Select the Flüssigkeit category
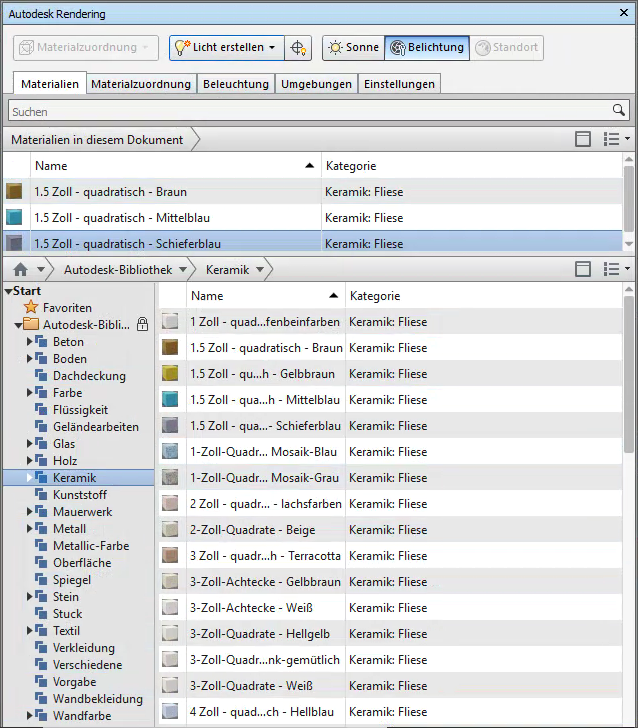 point(80,410)
